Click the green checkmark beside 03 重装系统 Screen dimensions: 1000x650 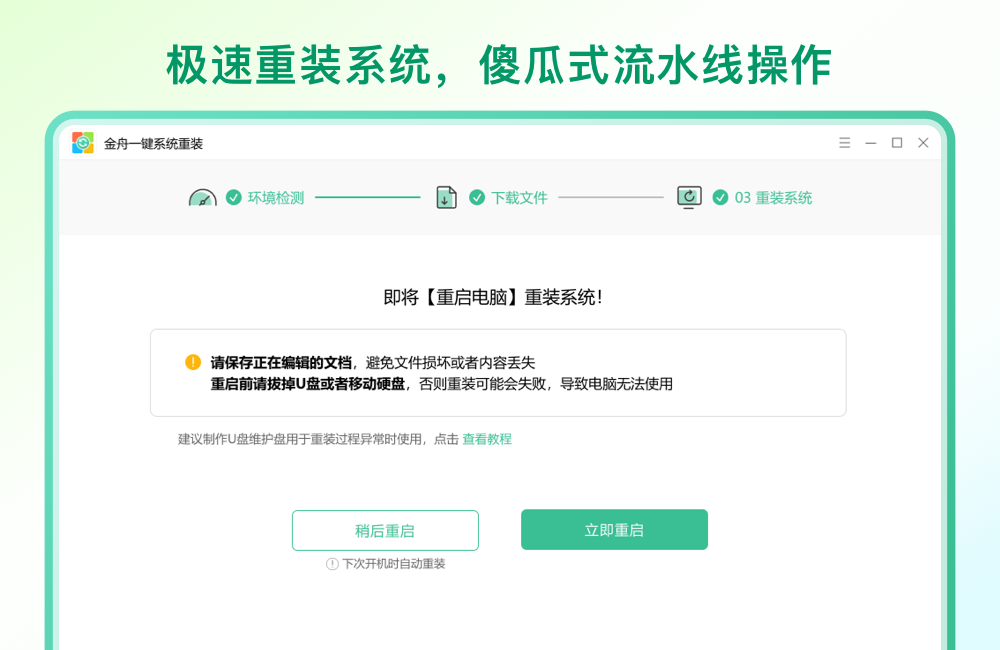(x=721, y=197)
